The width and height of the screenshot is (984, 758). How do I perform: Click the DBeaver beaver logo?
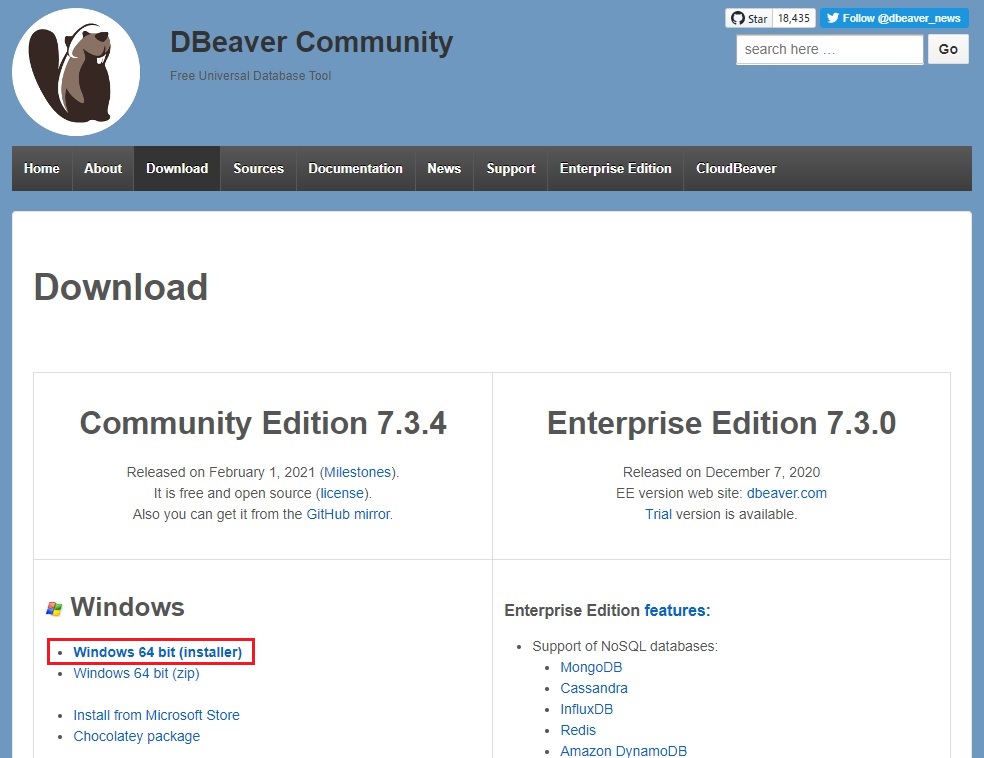[x=76, y=72]
